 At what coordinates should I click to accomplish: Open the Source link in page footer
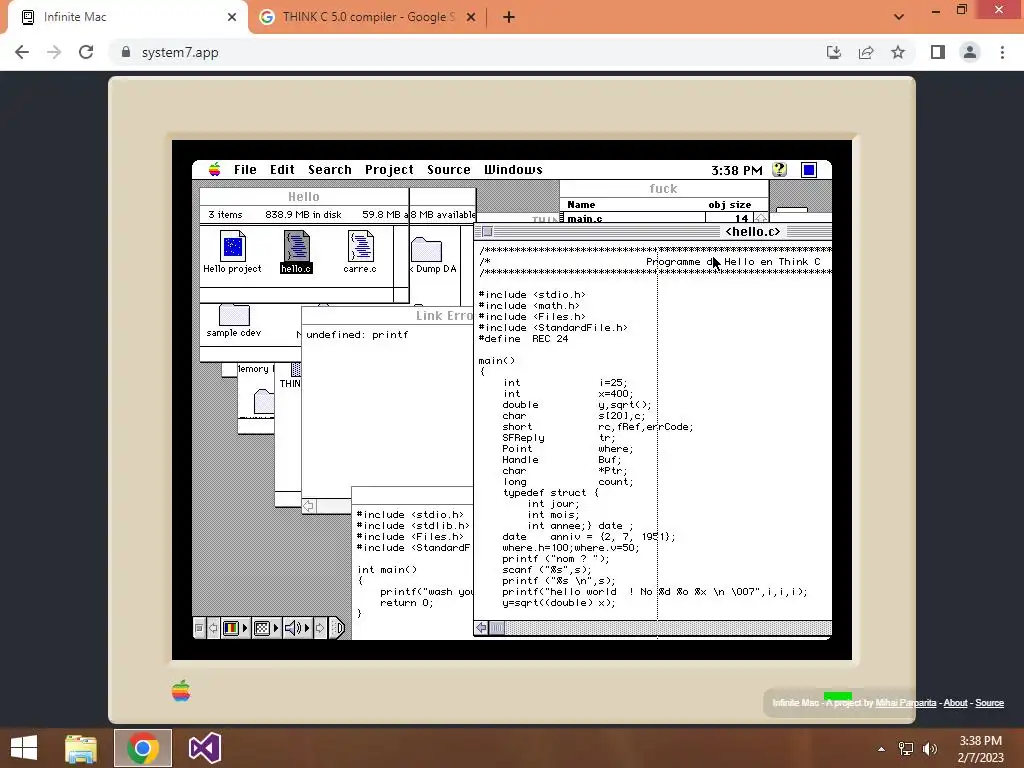click(989, 703)
